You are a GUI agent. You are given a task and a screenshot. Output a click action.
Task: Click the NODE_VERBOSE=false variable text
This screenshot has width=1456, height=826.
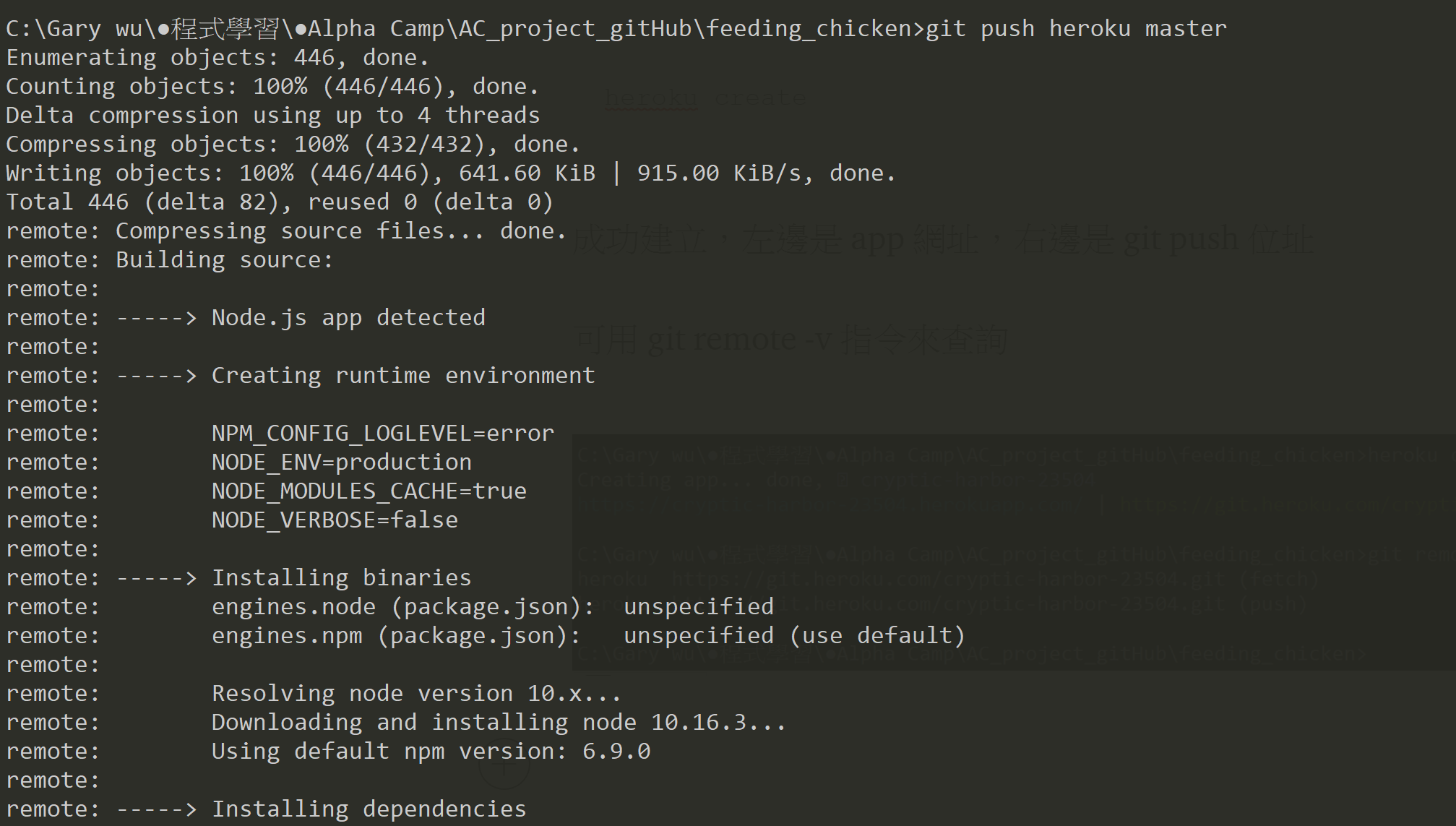click(335, 520)
